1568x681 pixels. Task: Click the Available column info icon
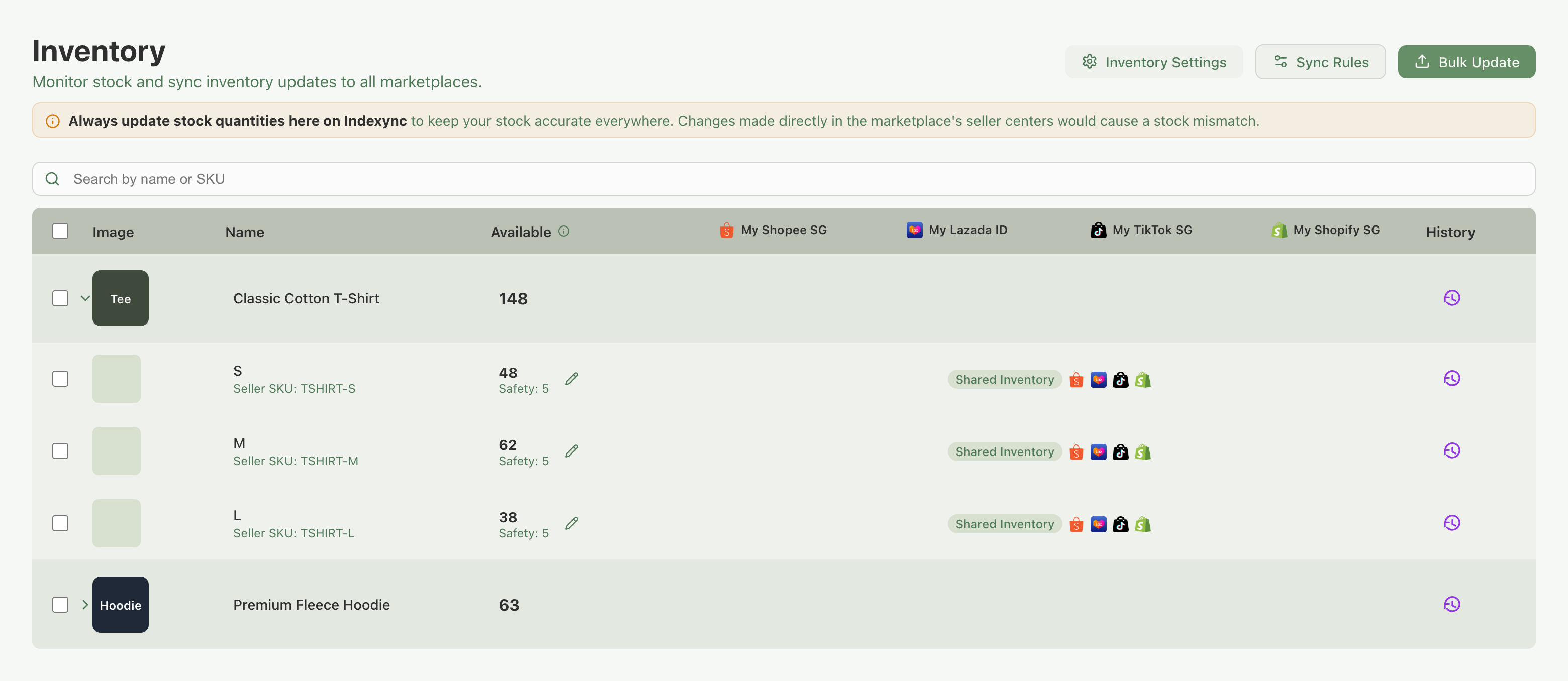(564, 231)
